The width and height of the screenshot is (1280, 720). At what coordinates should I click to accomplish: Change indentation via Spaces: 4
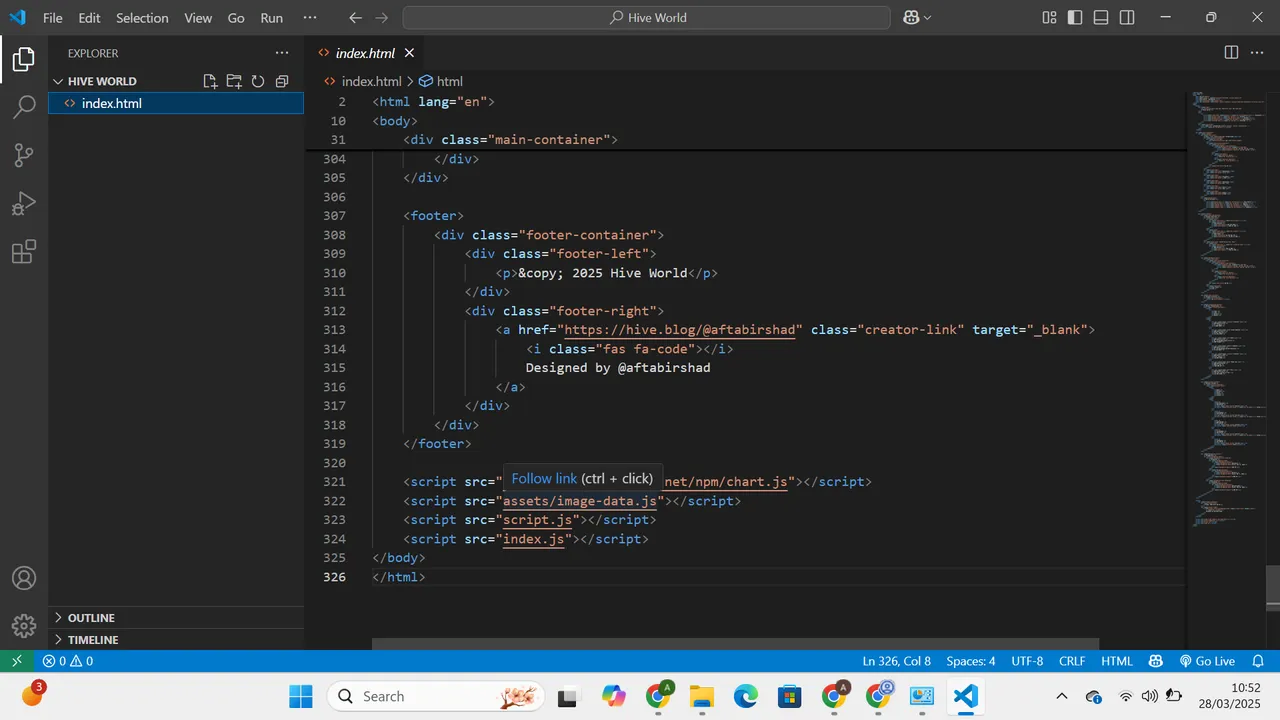[x=971, y=661]
